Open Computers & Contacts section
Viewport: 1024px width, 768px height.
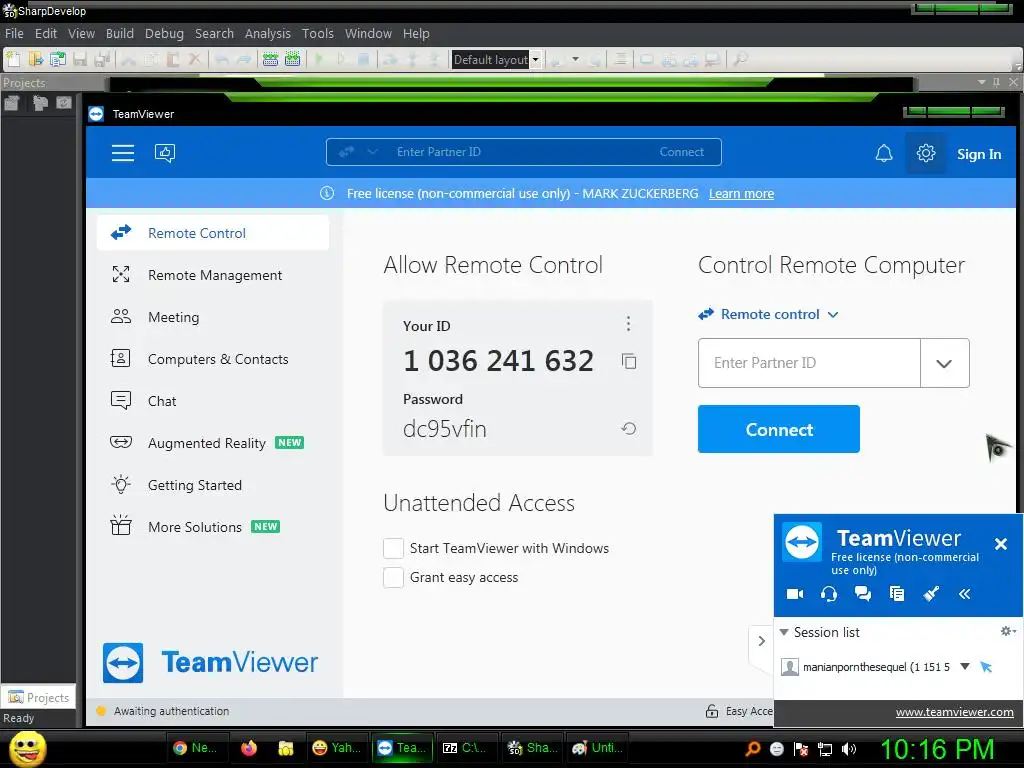213,359
